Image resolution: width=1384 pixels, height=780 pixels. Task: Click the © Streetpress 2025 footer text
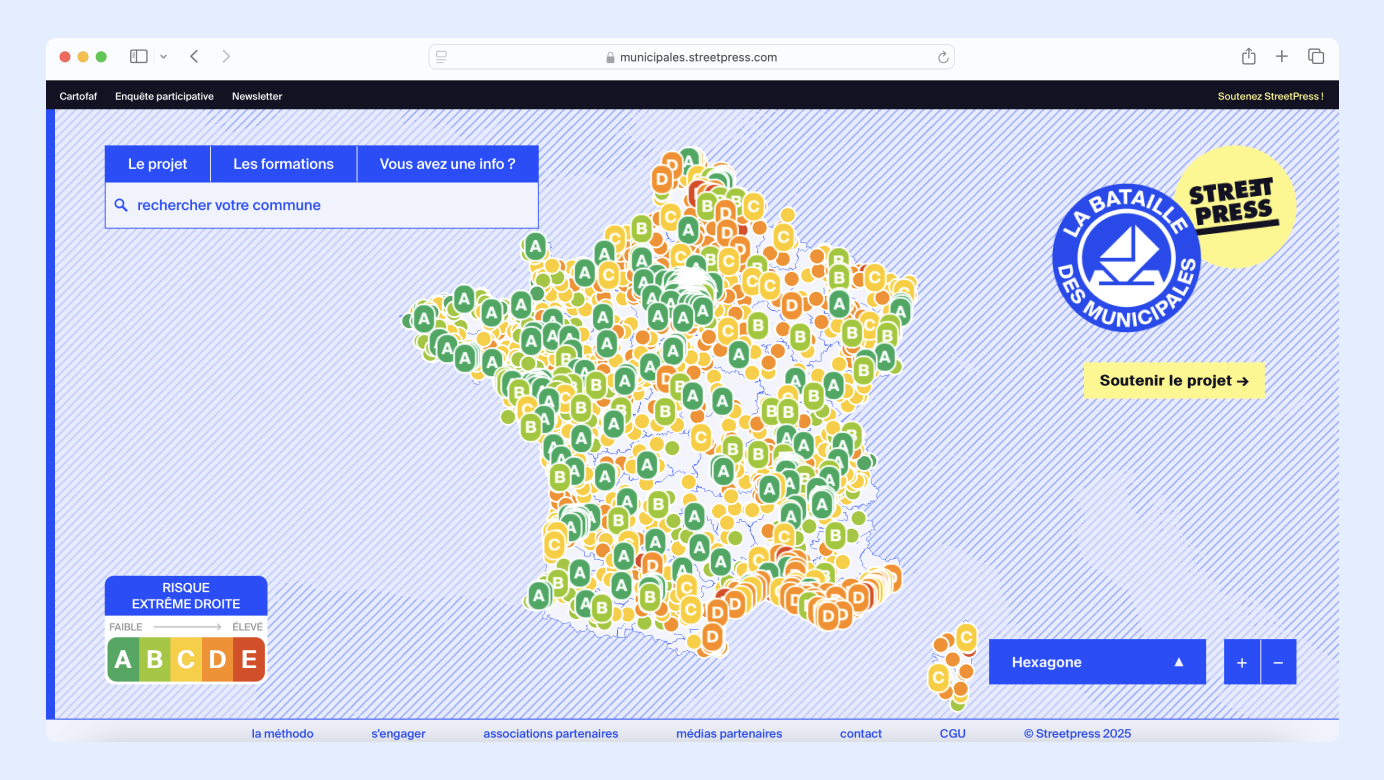[1077, 734]
